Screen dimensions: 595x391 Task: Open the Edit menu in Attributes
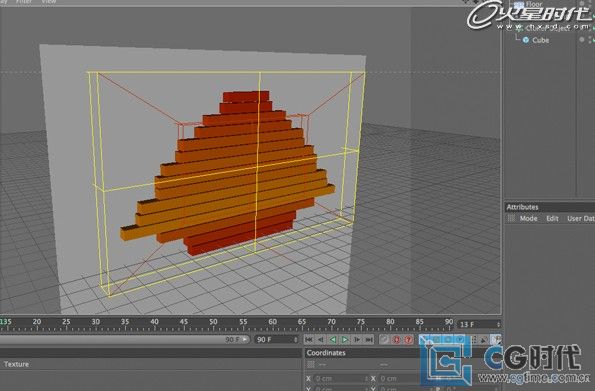click(x=552, y=218)
